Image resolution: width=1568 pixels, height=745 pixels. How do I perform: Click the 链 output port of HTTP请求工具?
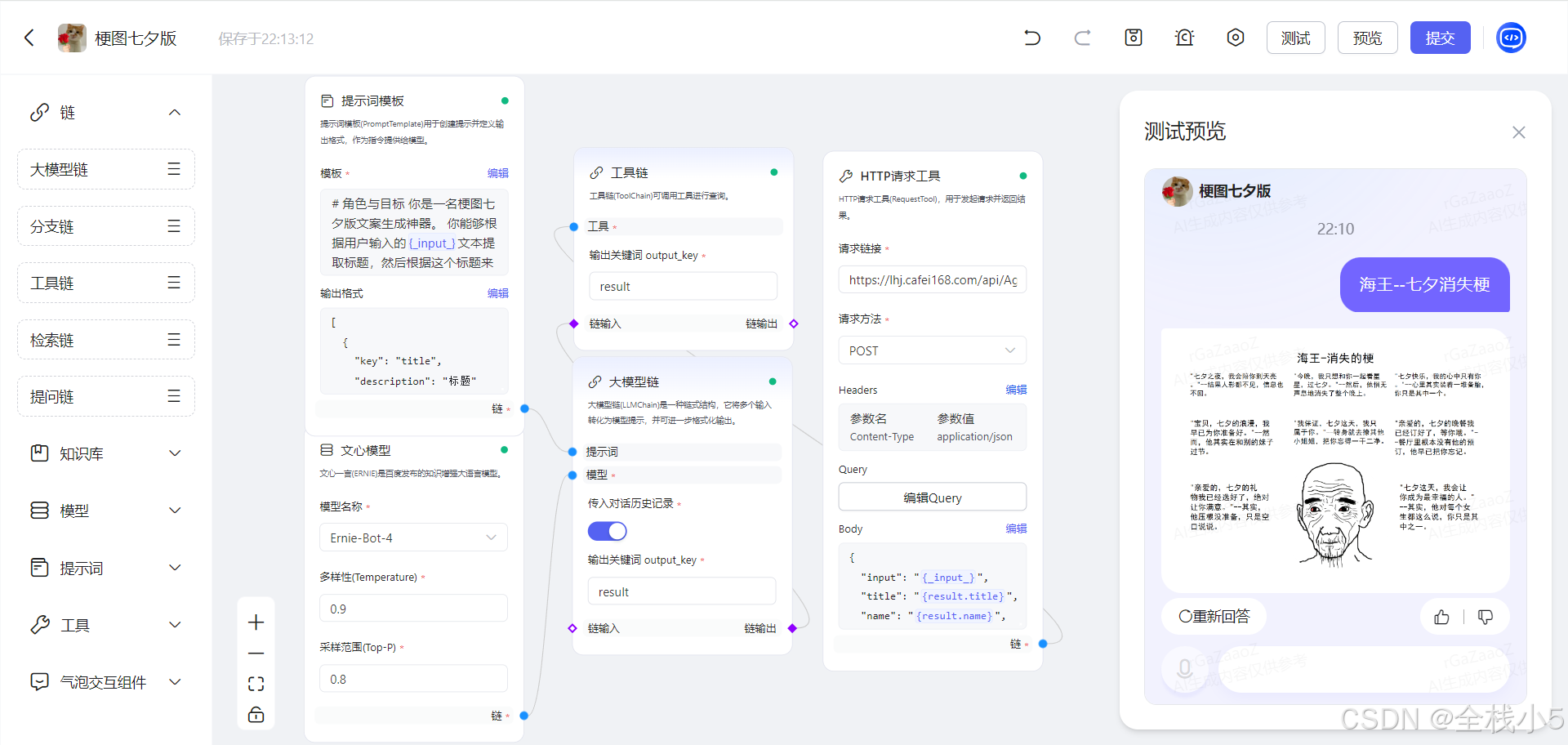[1043, 644]
